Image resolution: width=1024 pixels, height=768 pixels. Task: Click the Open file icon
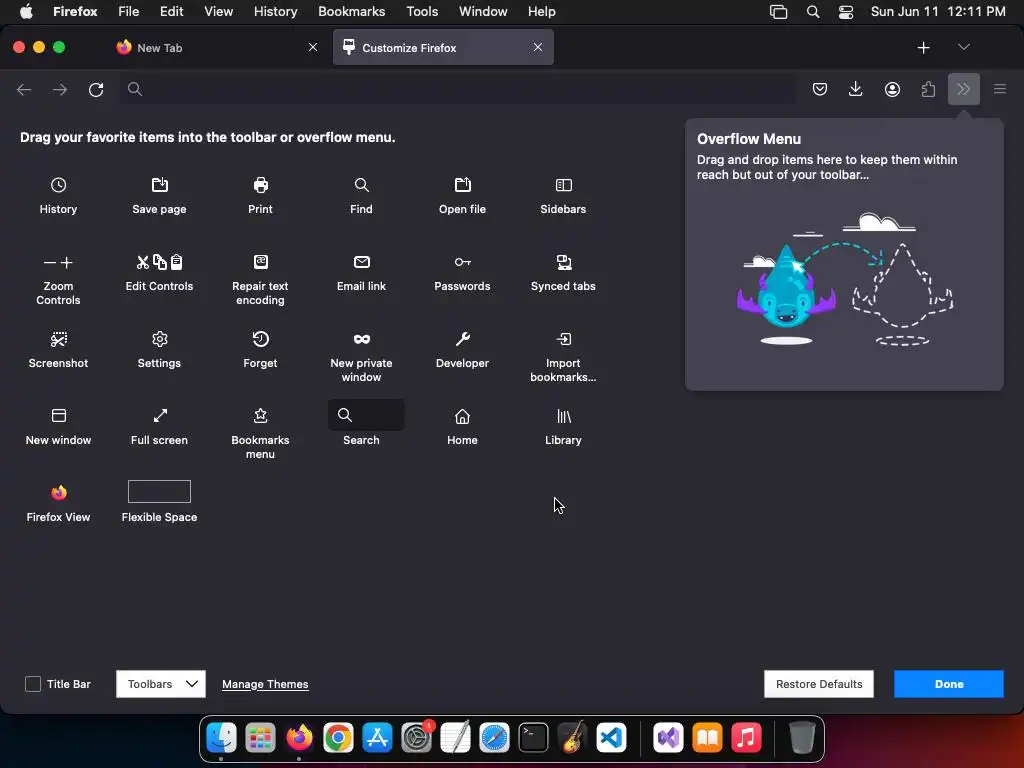point(462,185)
